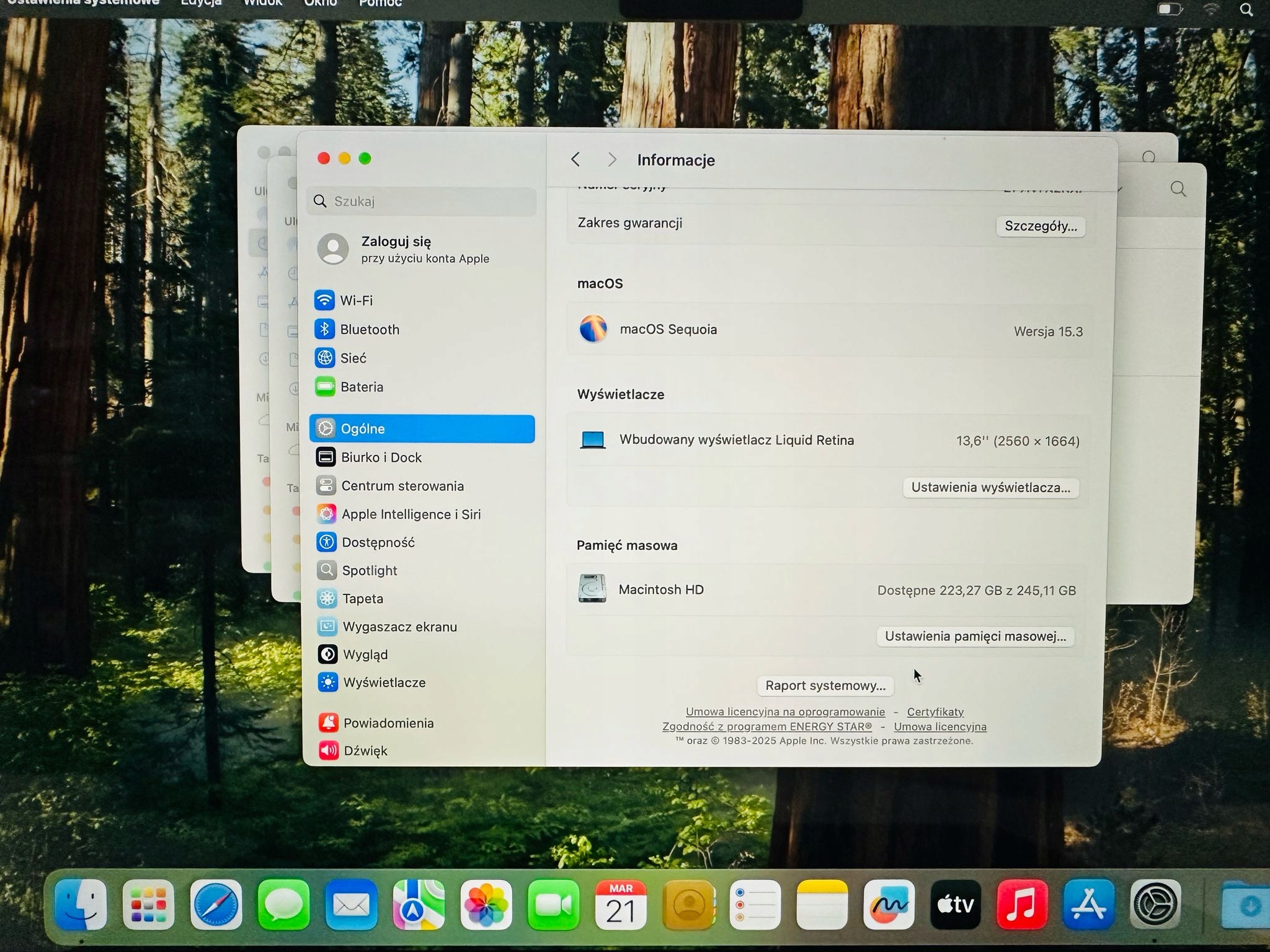Open the Okno menu
Screen dimensions: 1270x952
(x=321, y=3)
